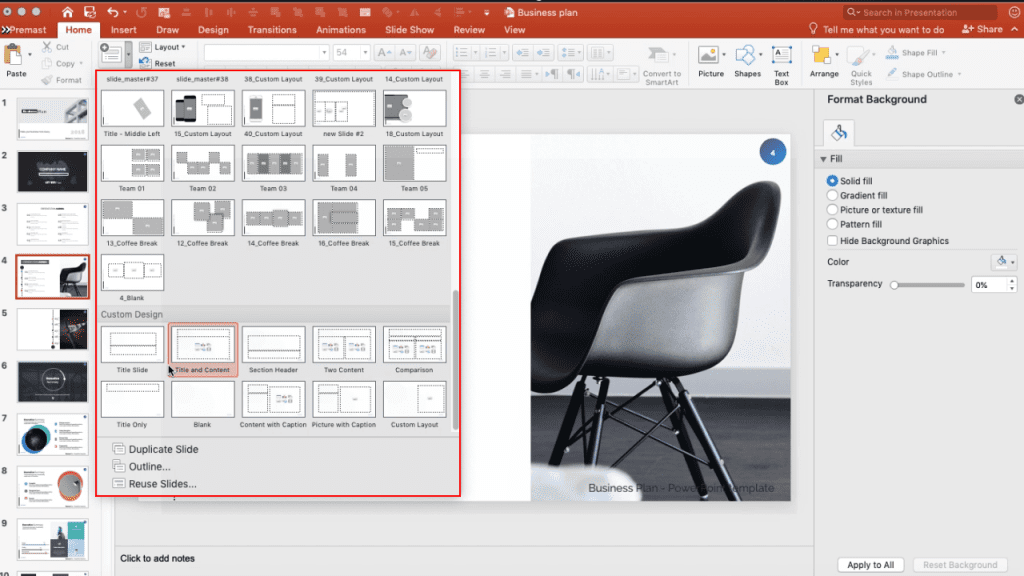
Task: Collapse the Fill section expander
Action: coord(826,158)
